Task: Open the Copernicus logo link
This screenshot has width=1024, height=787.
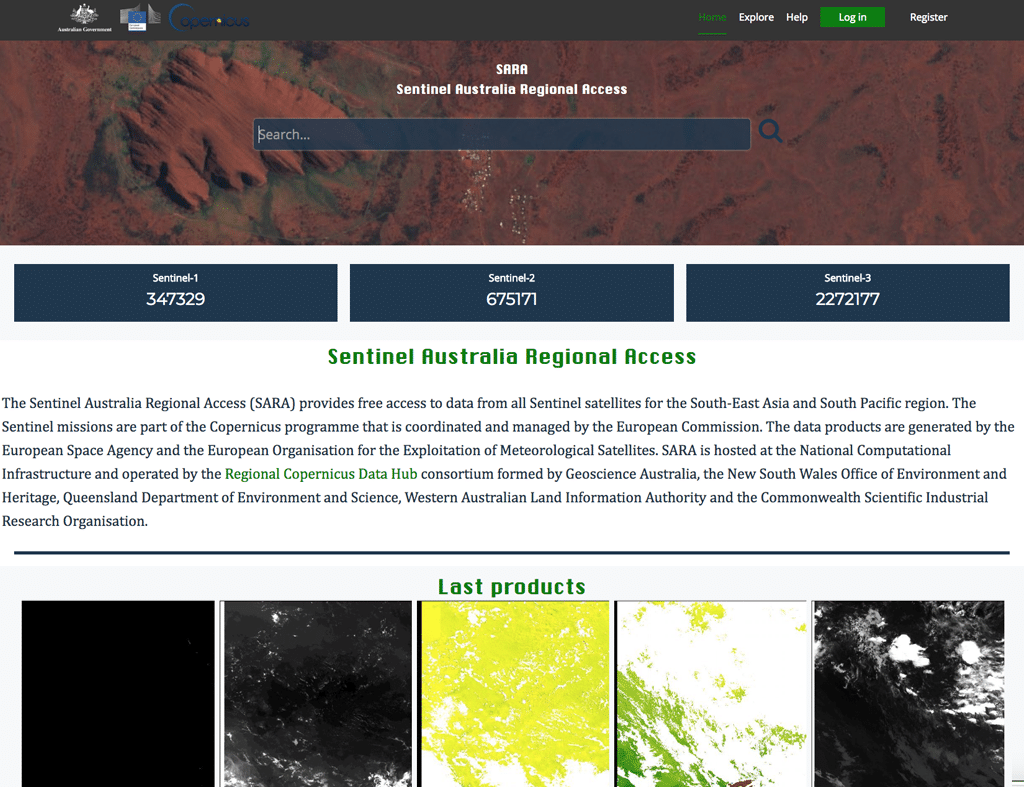Action: 209,18
